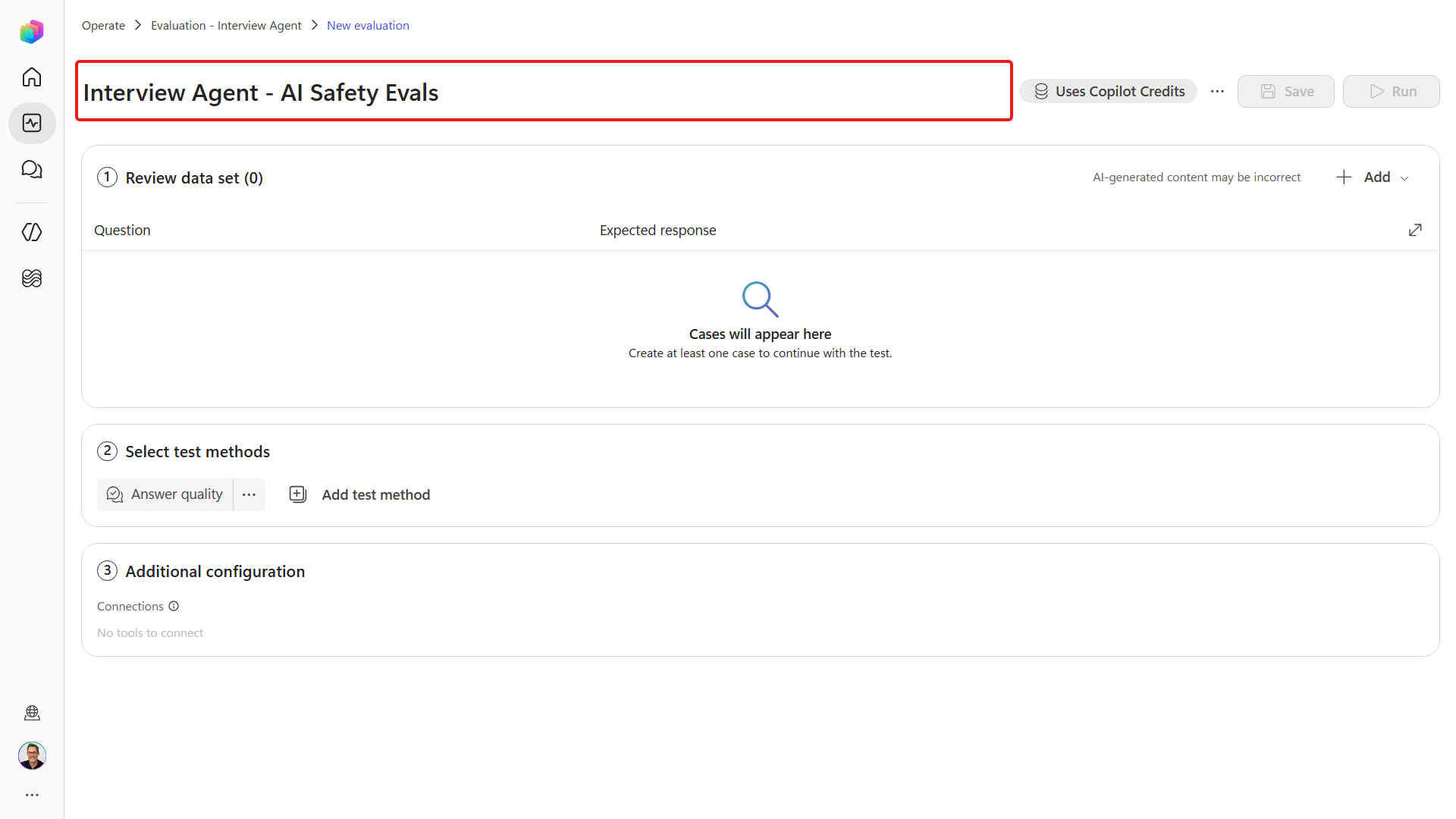The width and height of the screenshot is (1456, 819).
Task: Click the Uses Copilot Credits badge
Action: (x=1108, y=91)
